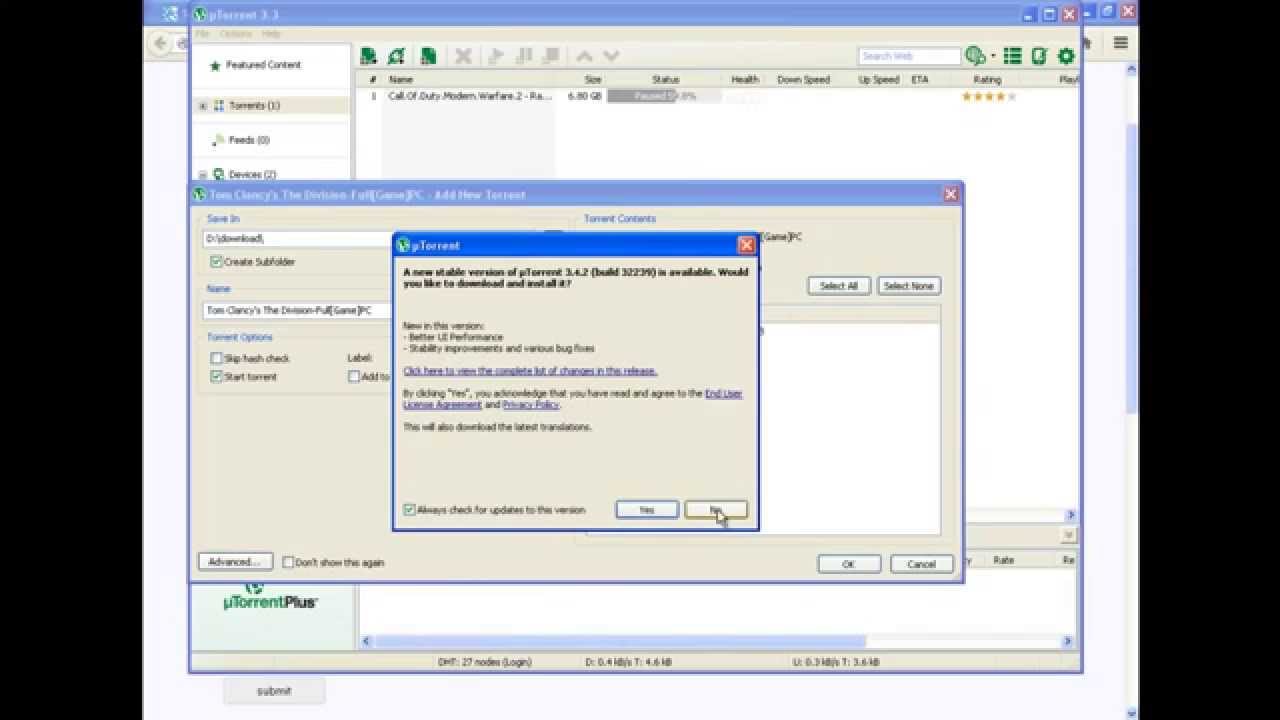Click Cancel in Add New Torrent dialog

pyautogui.click(x=922, y=564)
